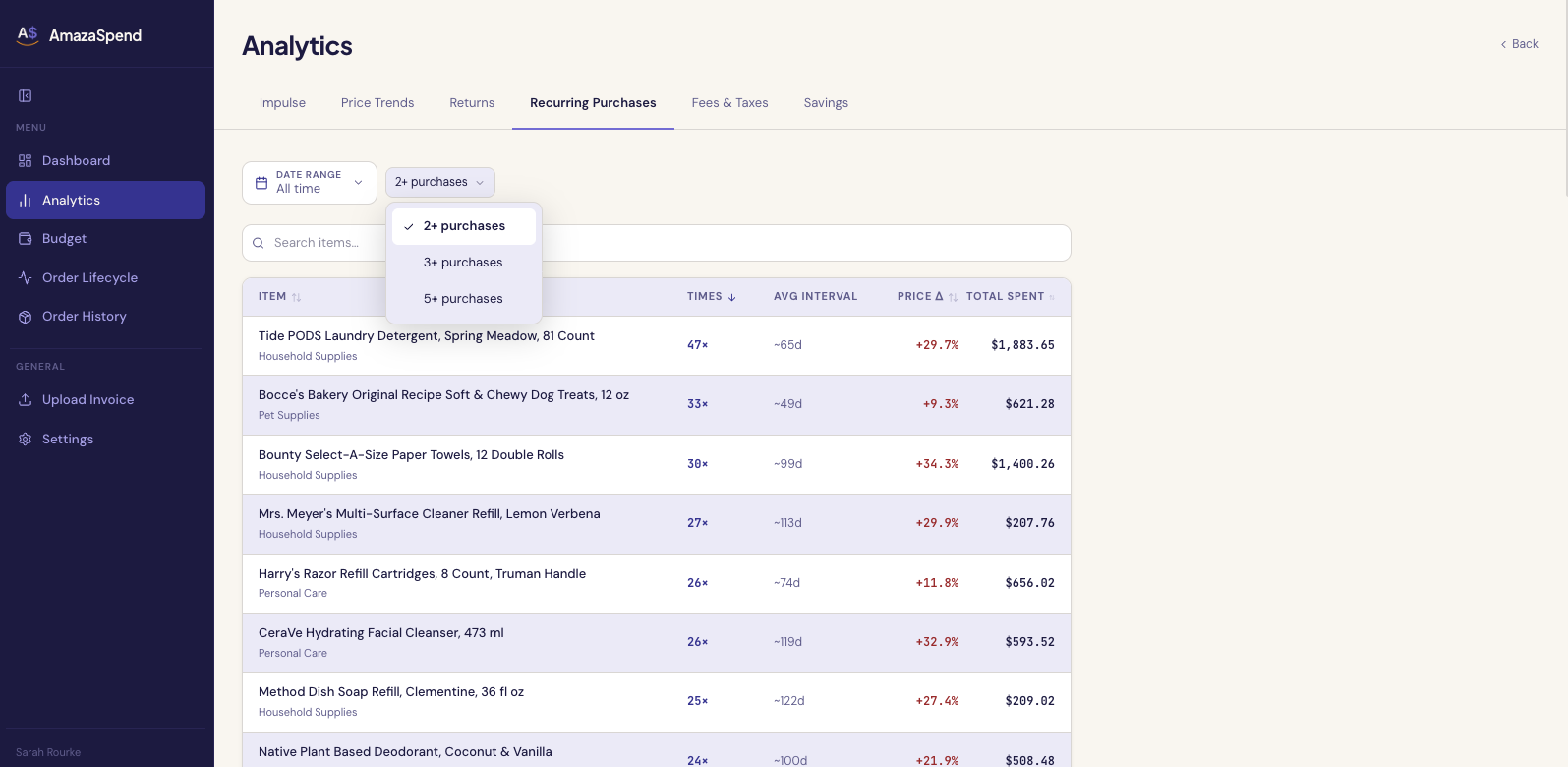
Task: Switch to the Price Trends tab
Action: click(x=377, y=103)
